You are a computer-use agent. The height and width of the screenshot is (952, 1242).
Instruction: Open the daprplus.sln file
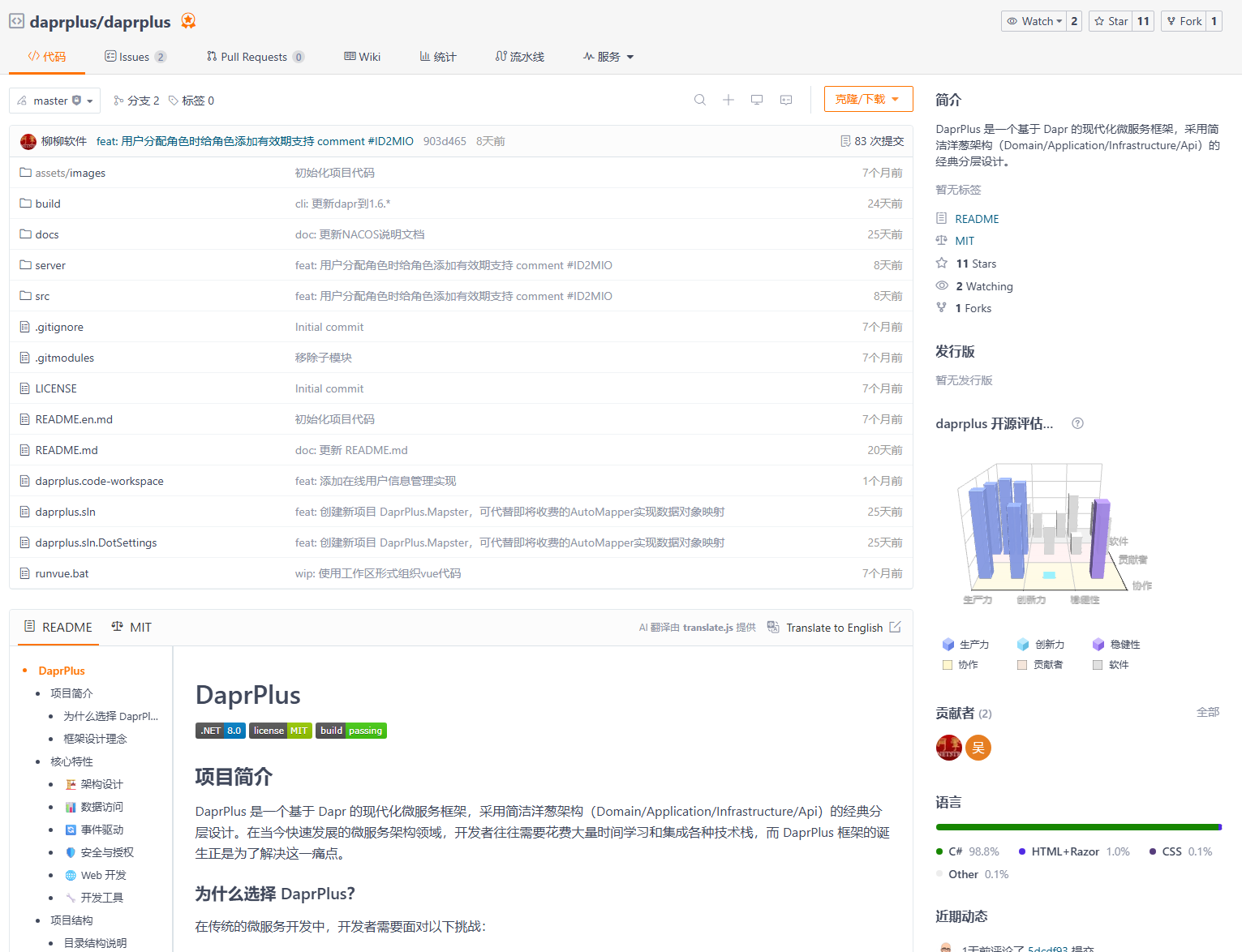(x=66, y=512)
